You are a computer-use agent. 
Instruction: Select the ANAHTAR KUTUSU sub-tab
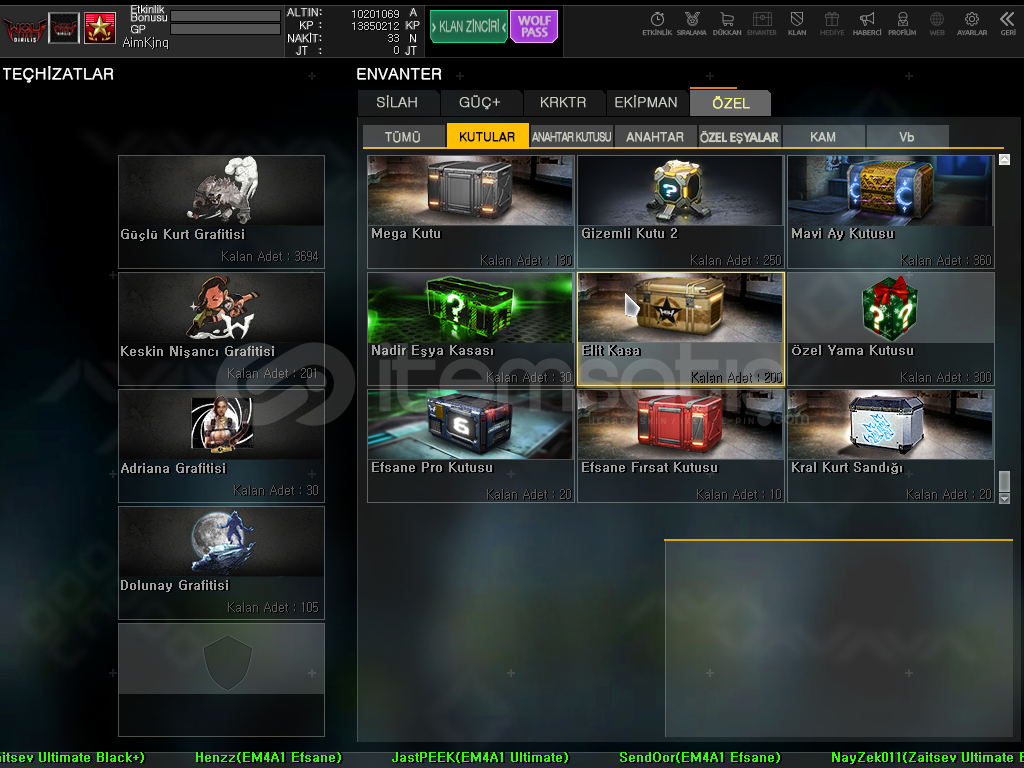[571, 136]
